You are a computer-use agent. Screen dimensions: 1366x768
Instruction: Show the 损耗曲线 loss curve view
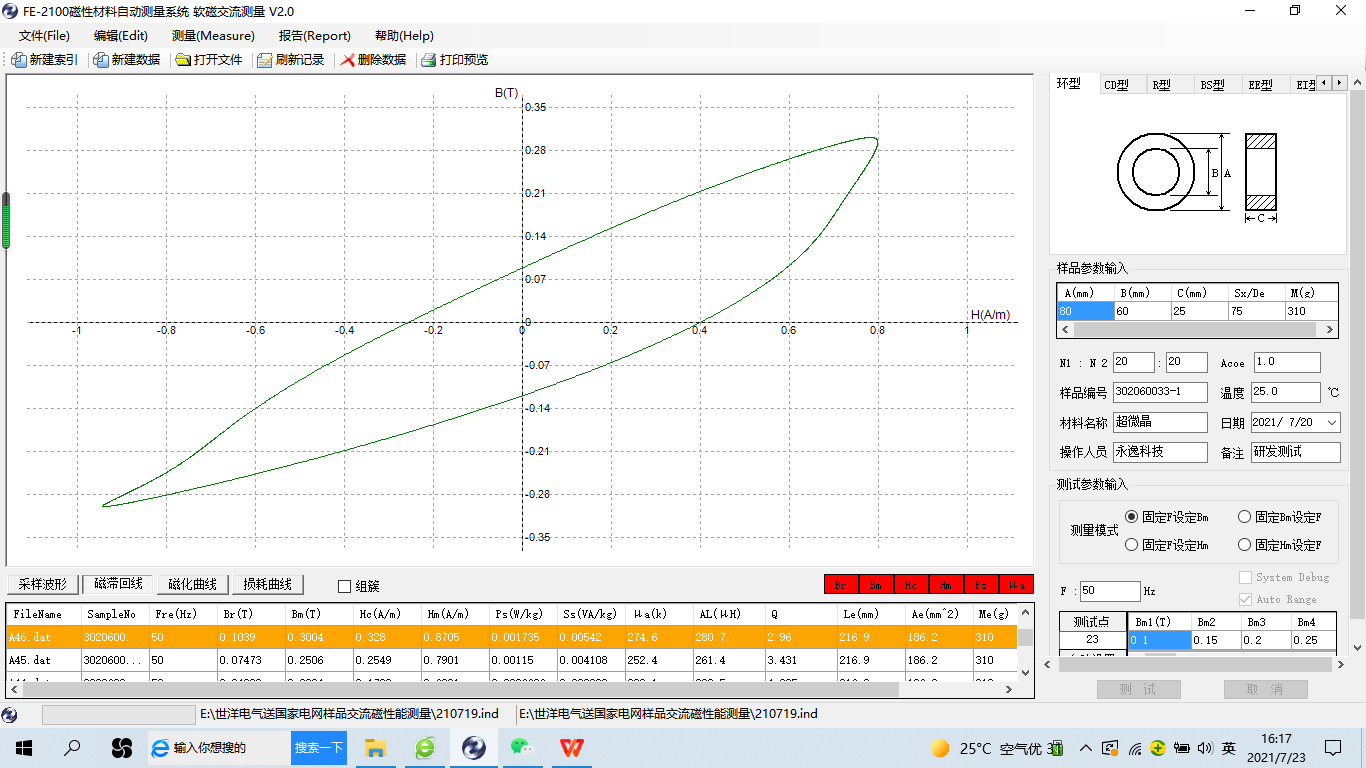268,584
